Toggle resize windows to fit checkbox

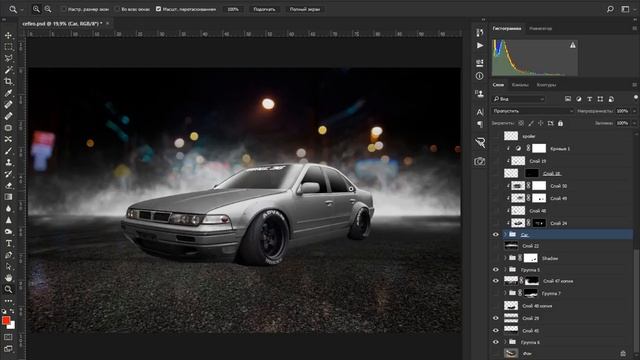[x=63, y=9]
